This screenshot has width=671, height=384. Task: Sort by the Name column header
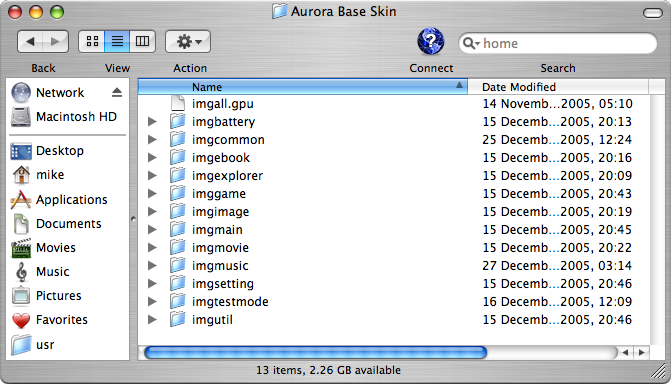303,87
